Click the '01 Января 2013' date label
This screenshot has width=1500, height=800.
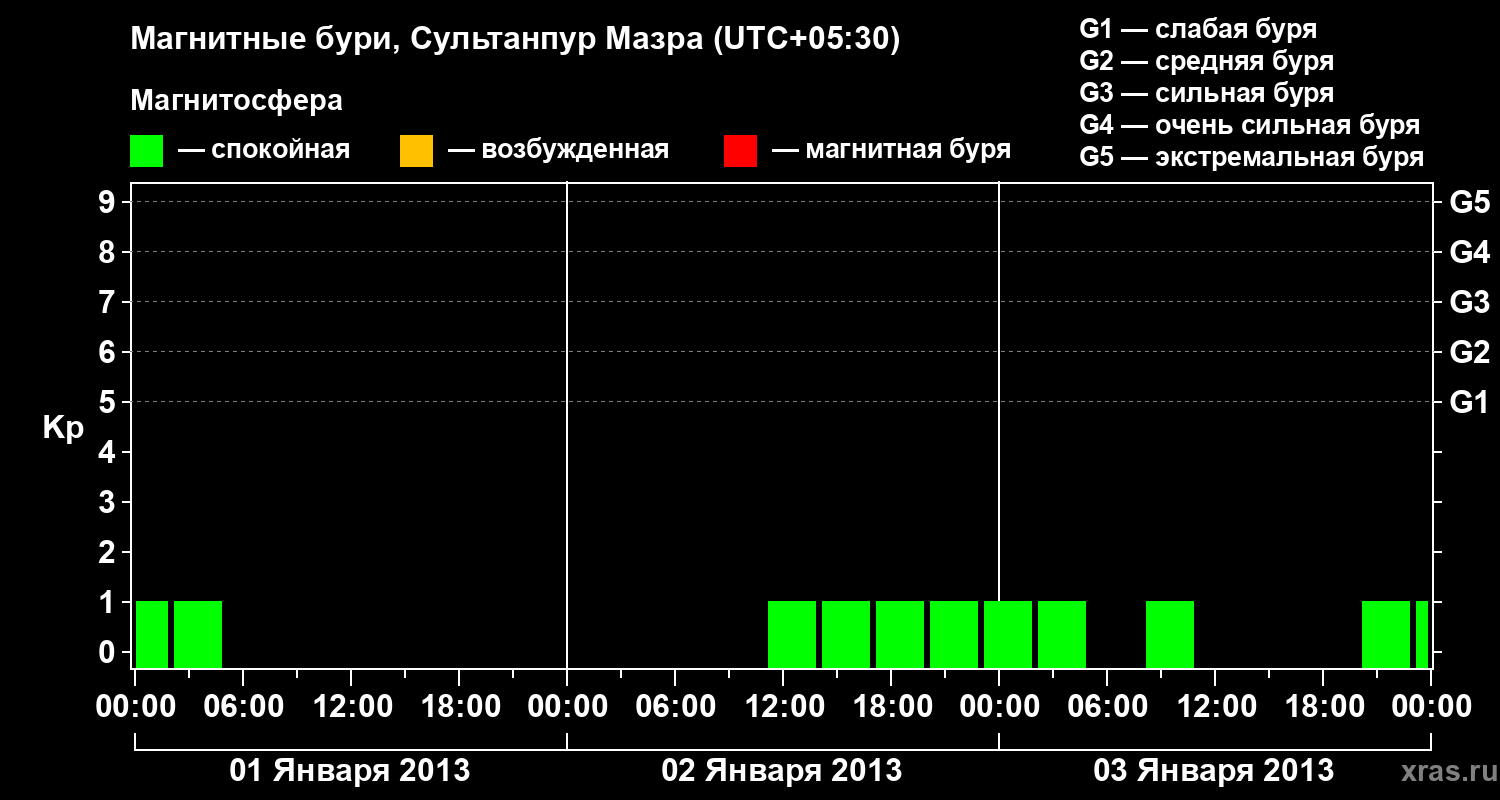coord(350,771)
